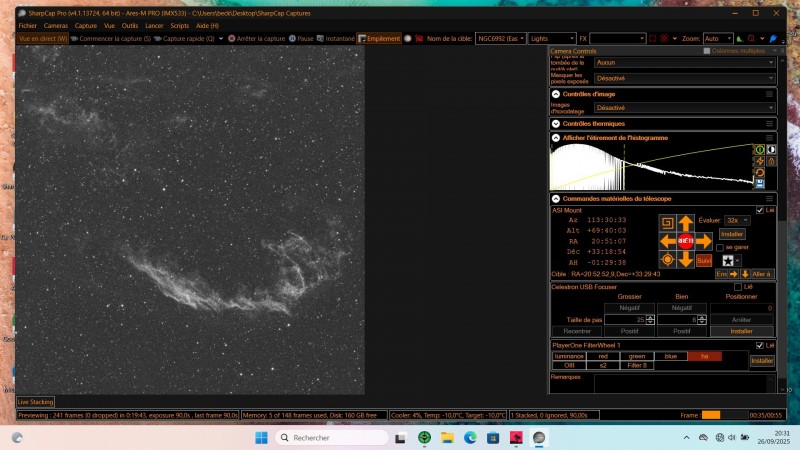Collapse the Afficher l'étirement de l'histogramme section

(556, 138)
